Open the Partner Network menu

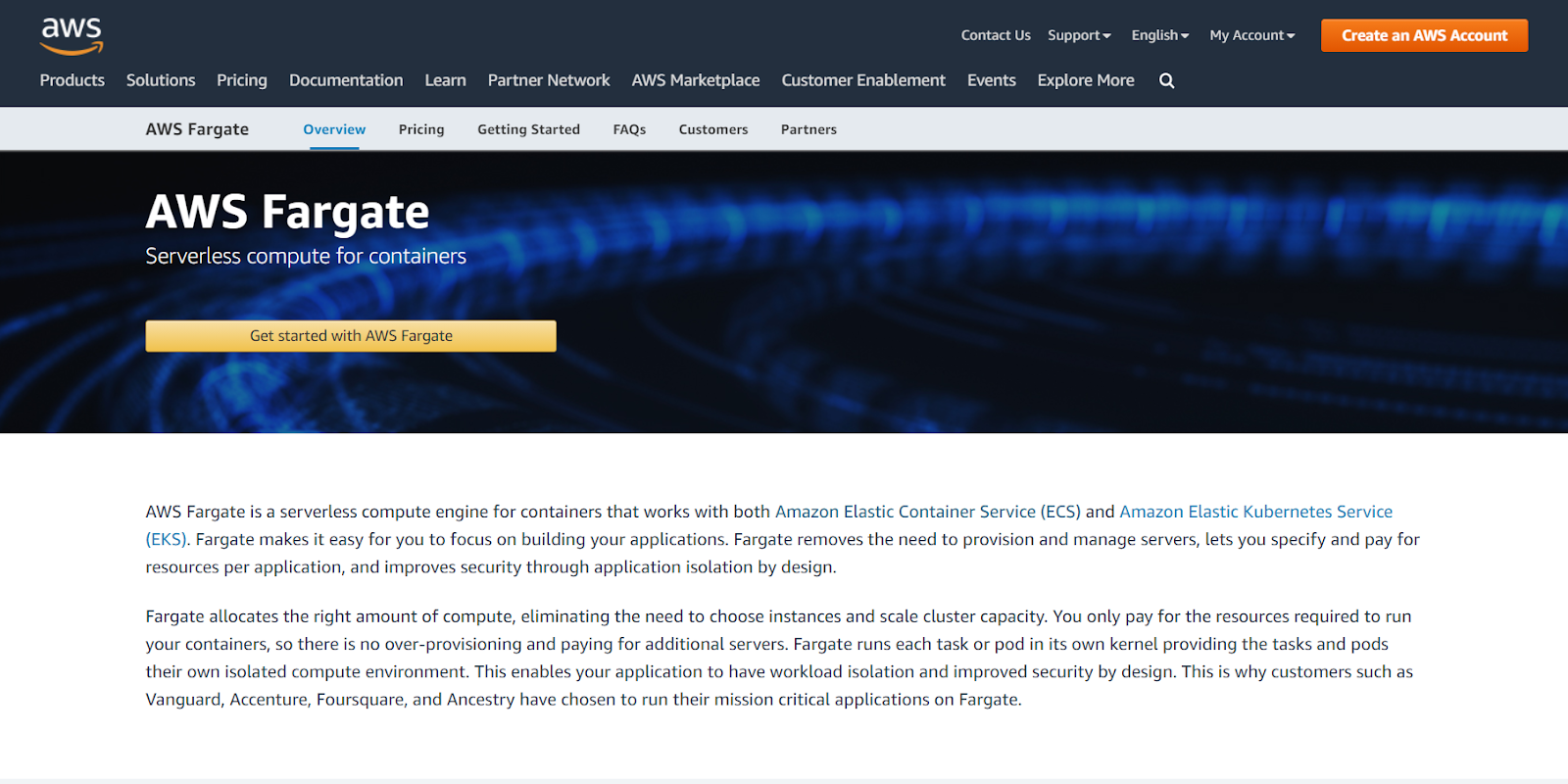coord(549,80)
